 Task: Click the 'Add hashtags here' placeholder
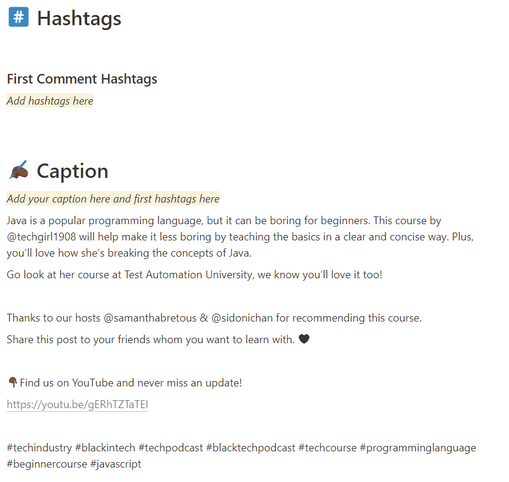(x=50, y=101)
